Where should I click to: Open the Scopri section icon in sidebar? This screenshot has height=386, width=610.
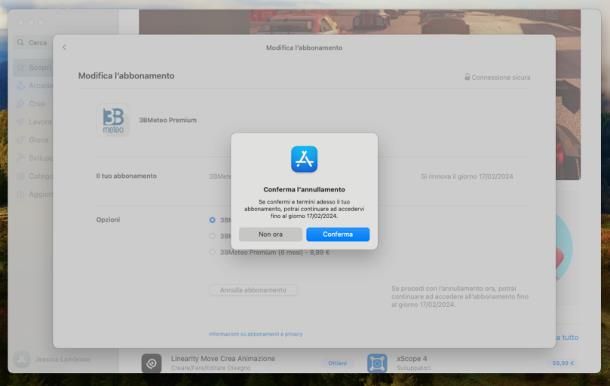[x=21, y=68]
